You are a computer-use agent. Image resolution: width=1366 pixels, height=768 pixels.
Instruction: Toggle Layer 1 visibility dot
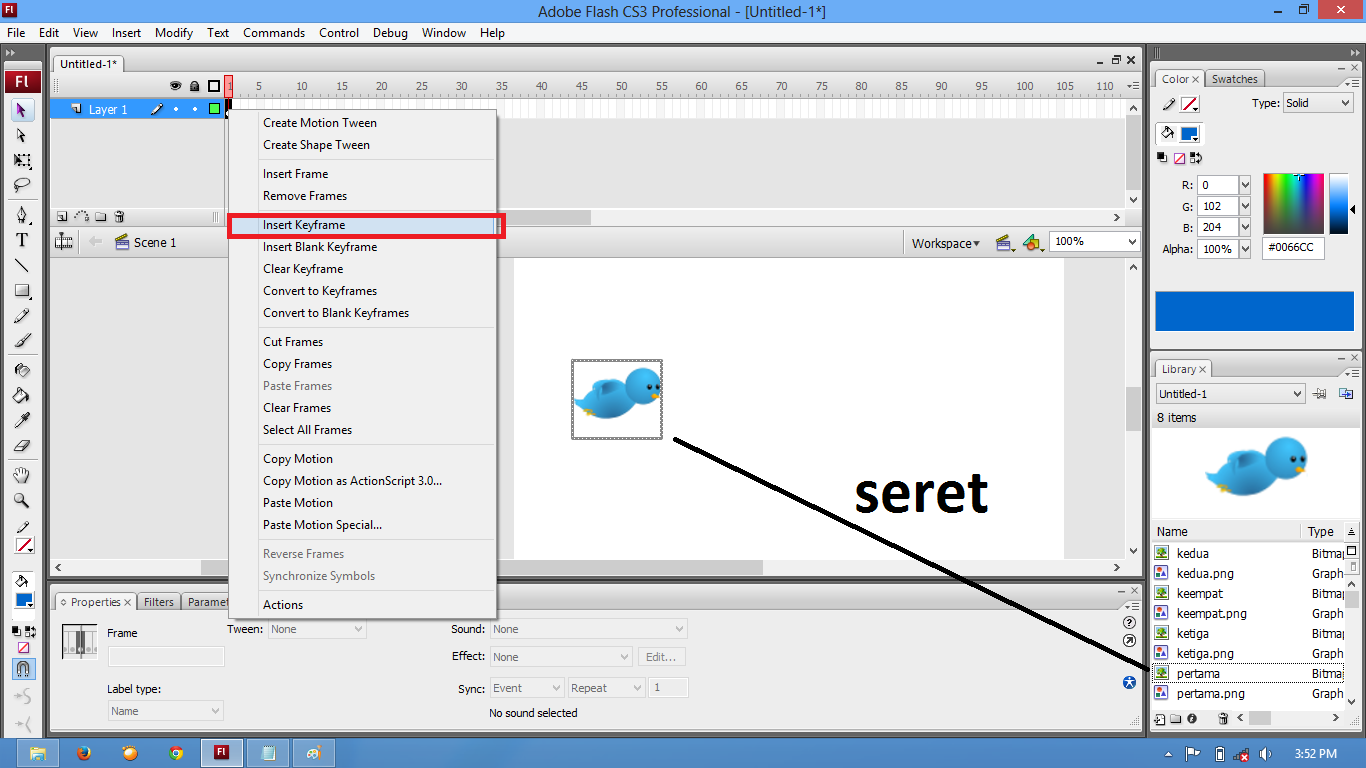pos(176,109)
